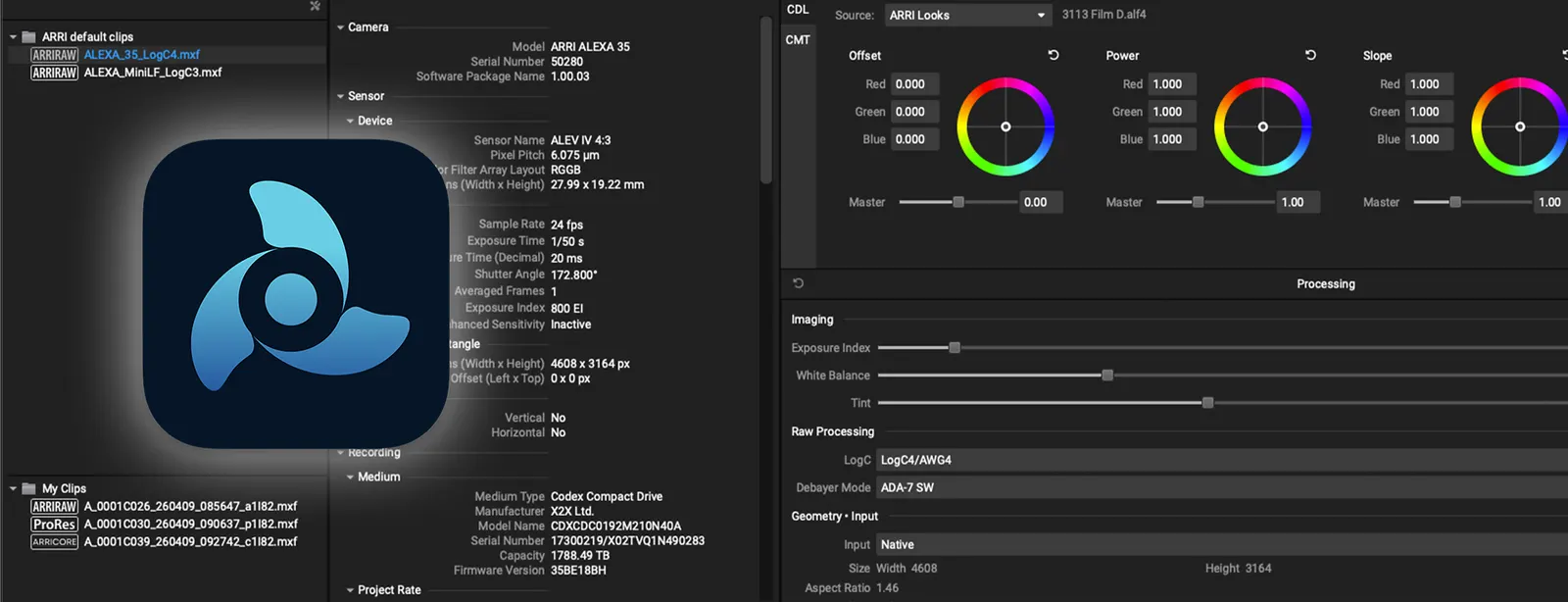The width and height of the screenshot is (1568, 602).
Task: Click the Power Red value field
Action: coord(1172,84)
